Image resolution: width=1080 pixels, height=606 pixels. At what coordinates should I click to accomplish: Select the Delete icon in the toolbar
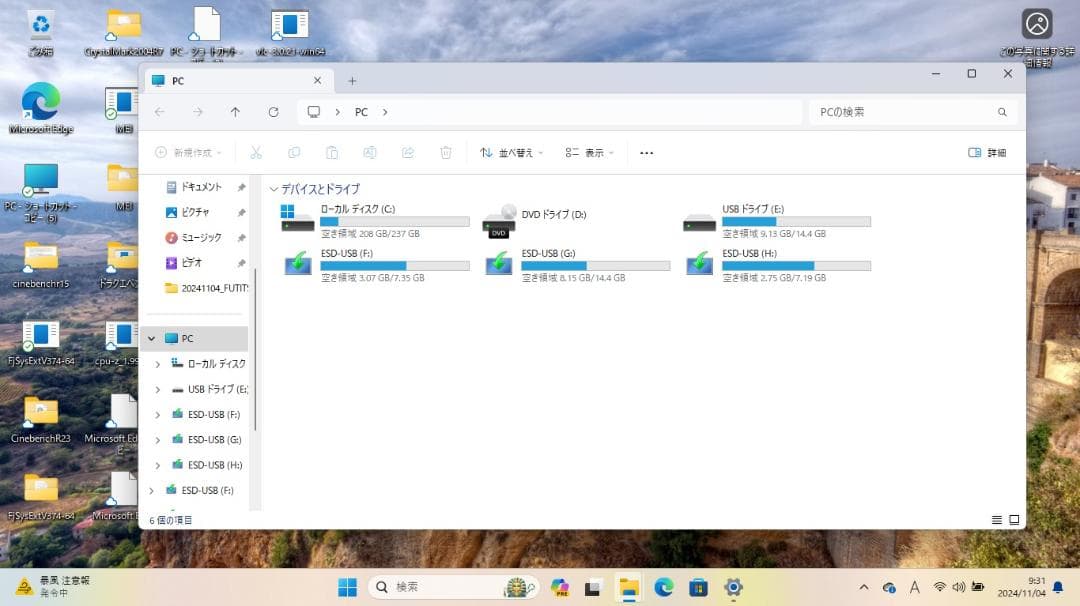click(x=446, y=152)
